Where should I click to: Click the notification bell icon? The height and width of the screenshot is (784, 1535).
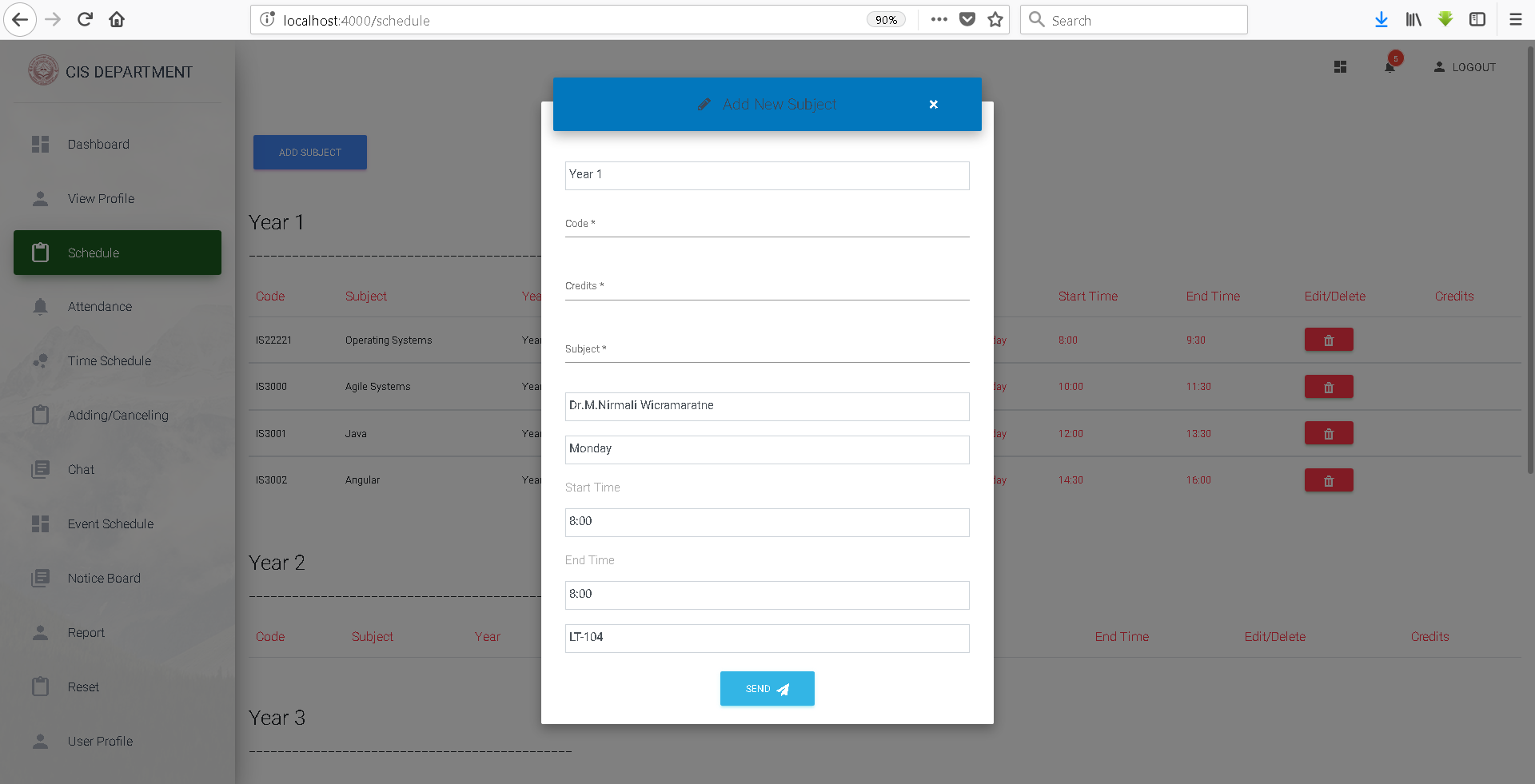1389,67
